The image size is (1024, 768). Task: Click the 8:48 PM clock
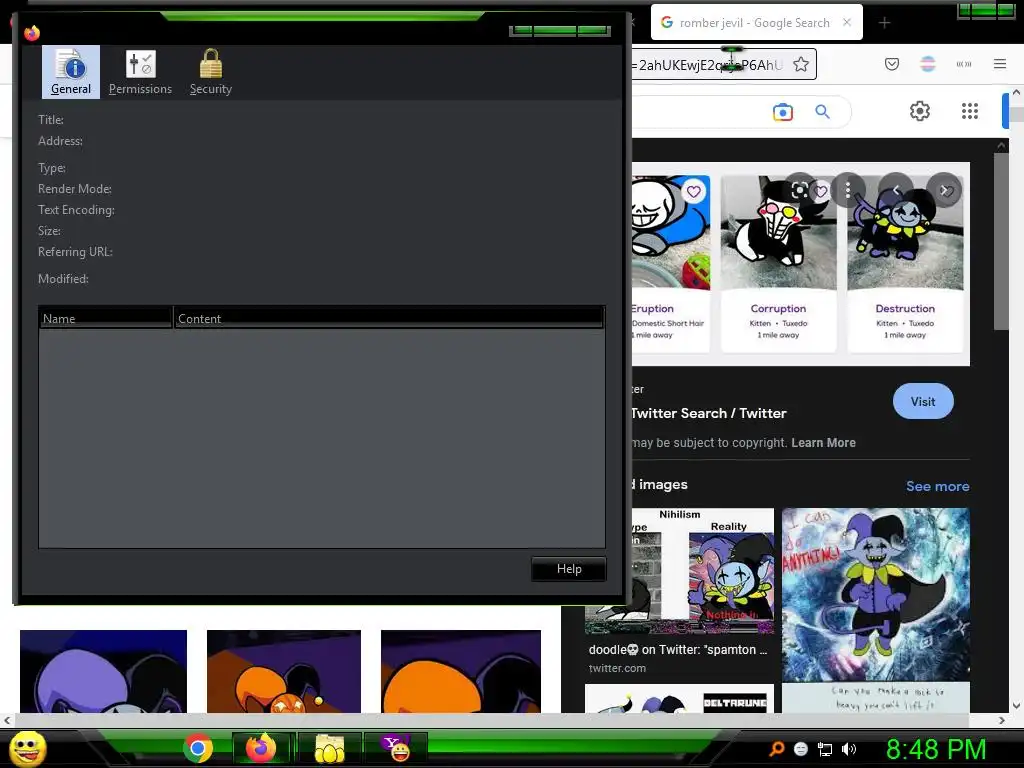[936, 749]
